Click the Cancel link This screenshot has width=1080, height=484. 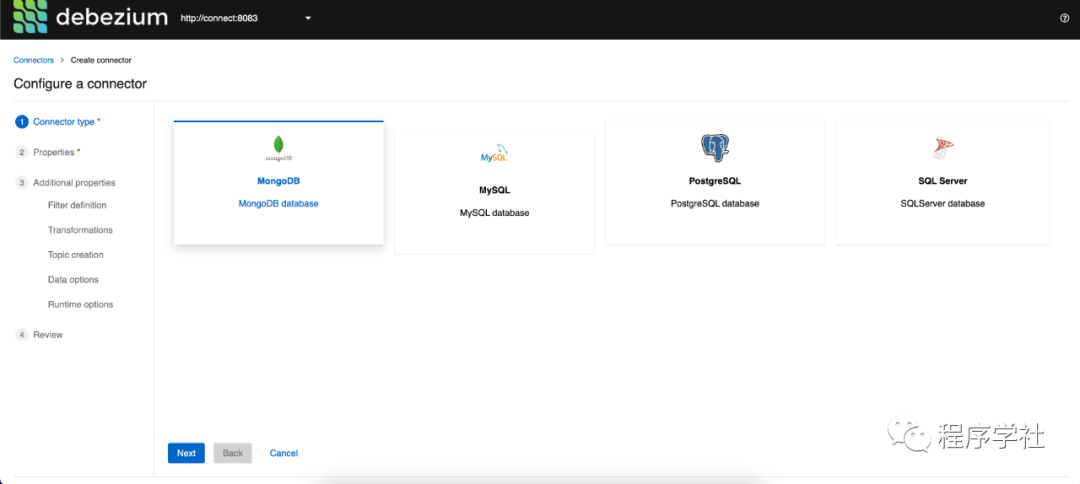284,453
